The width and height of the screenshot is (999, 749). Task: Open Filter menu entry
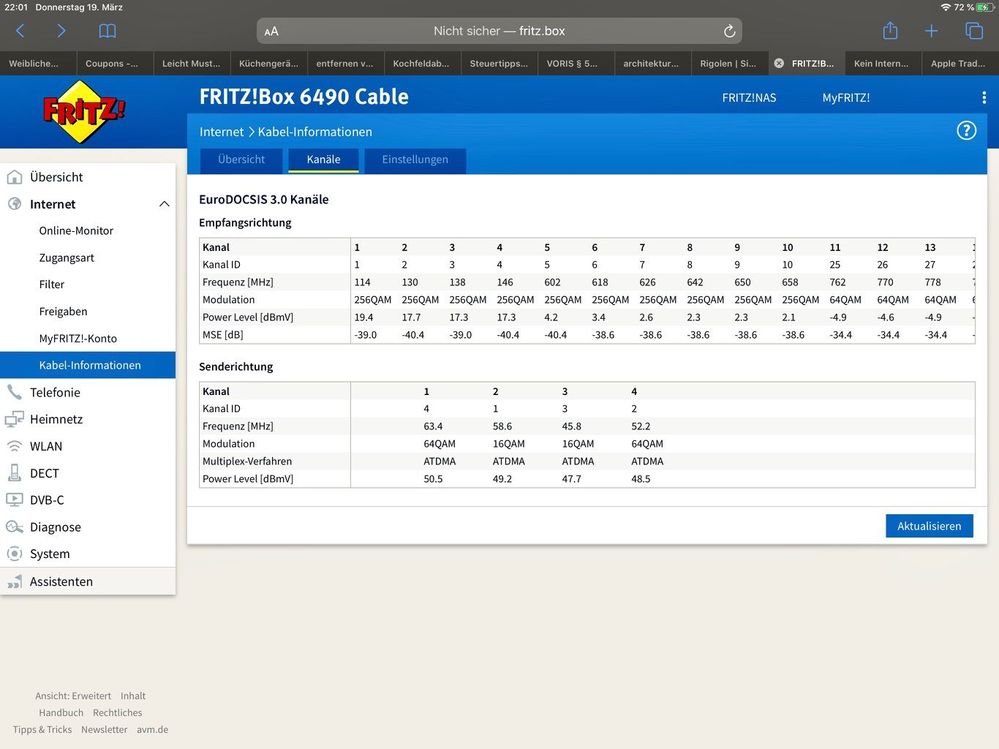(x=52, y=284)
